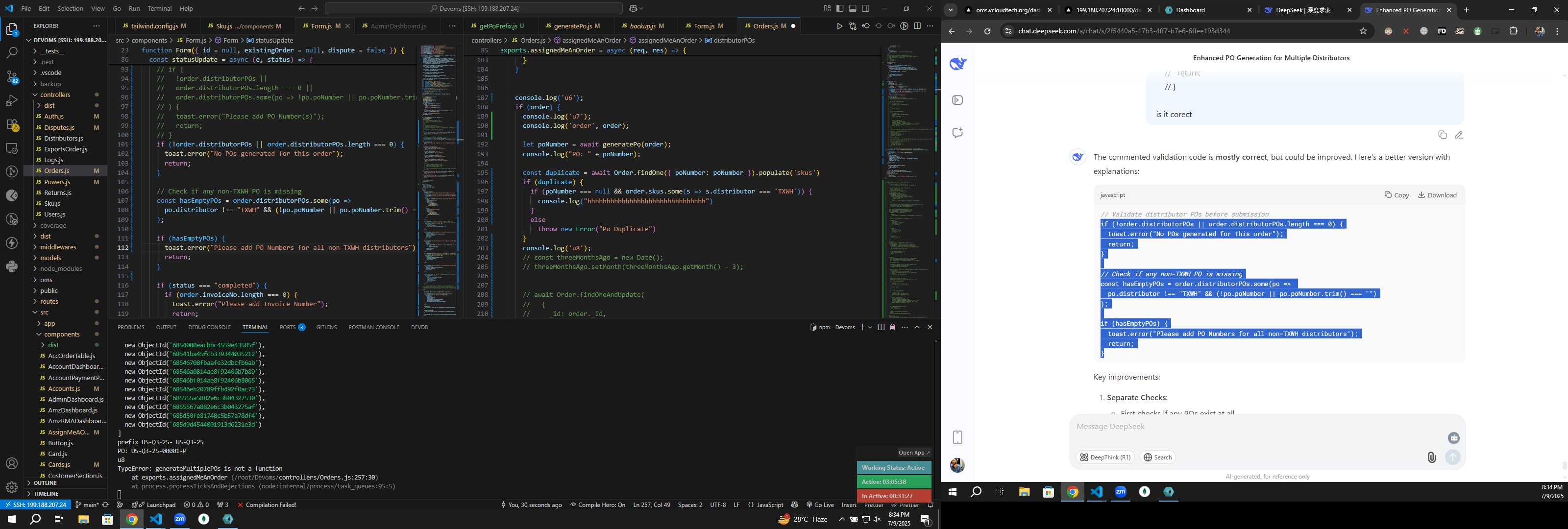This screenshot has width=1568, height=529.
Task: Copy code with DeepSeek Copy button
Action: tap(1396, 195)
